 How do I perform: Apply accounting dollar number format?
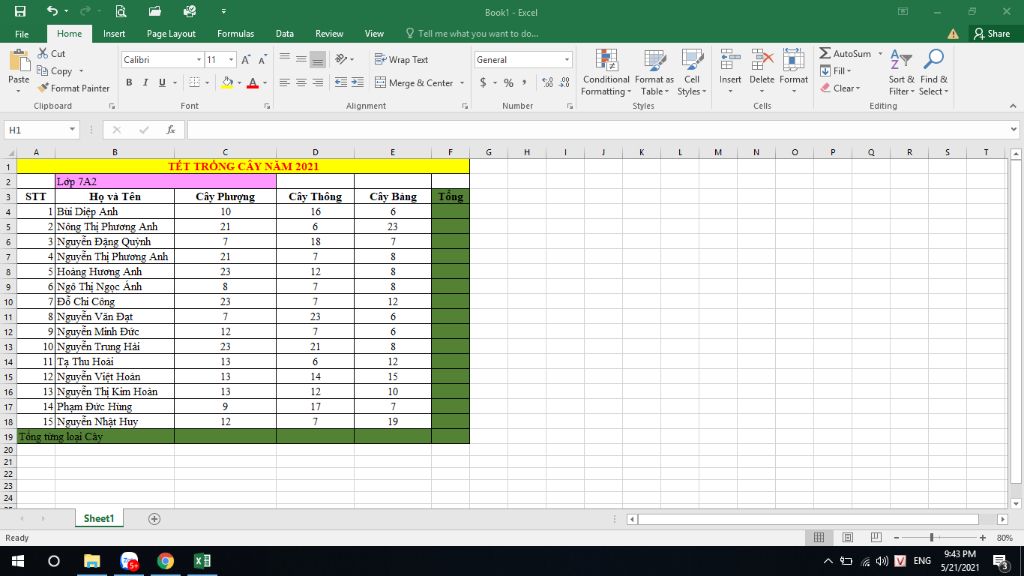483,82
